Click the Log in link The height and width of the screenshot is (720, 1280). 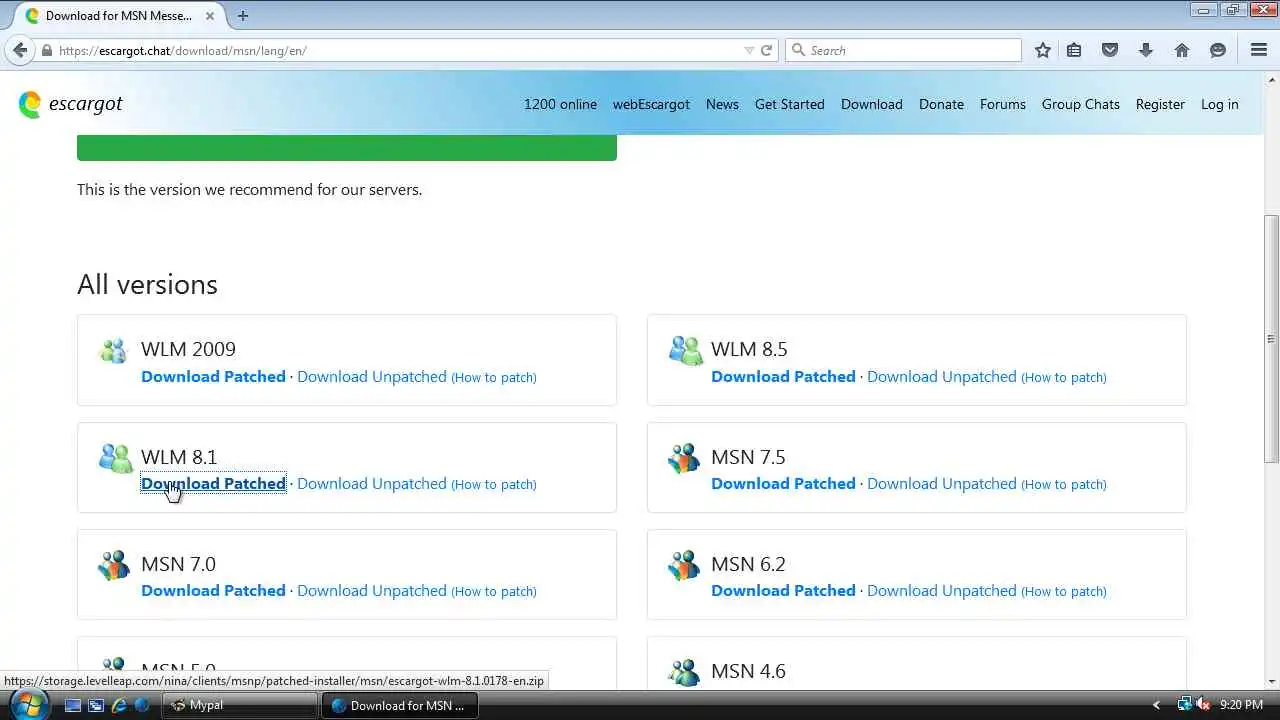click(1220, 104)
